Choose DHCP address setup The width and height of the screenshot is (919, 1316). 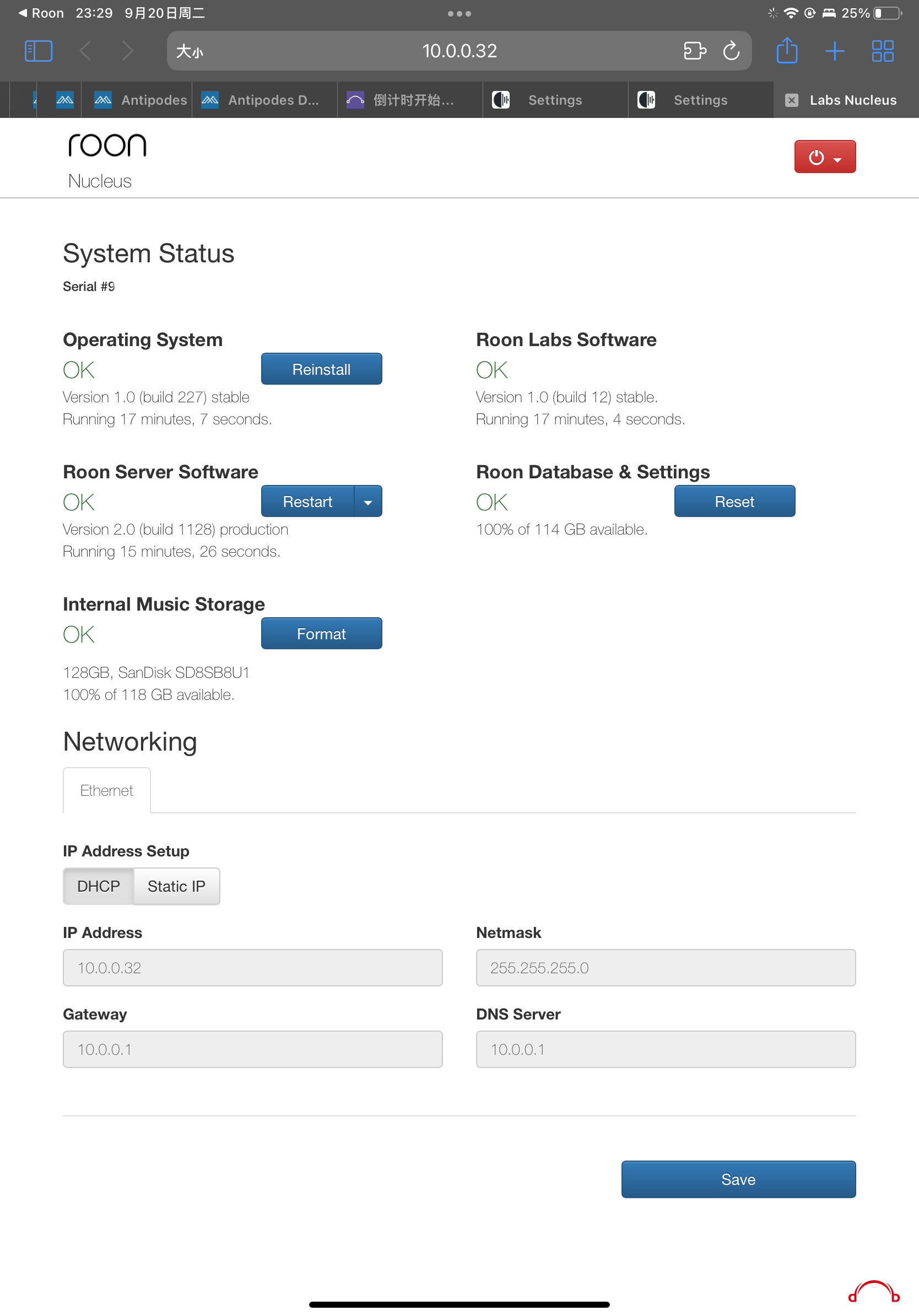(x=99, y=886)
